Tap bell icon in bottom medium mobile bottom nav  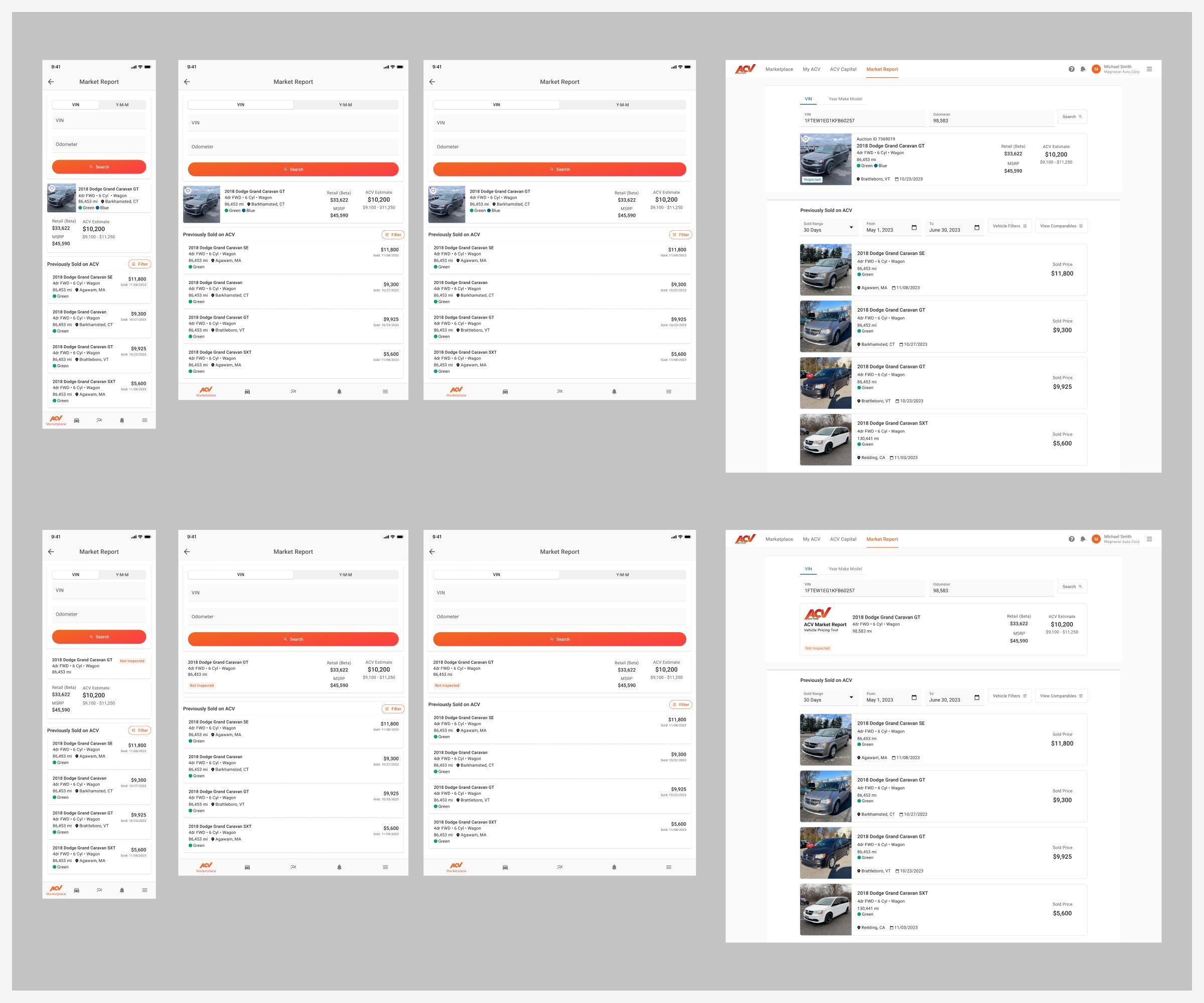point(339,867)
